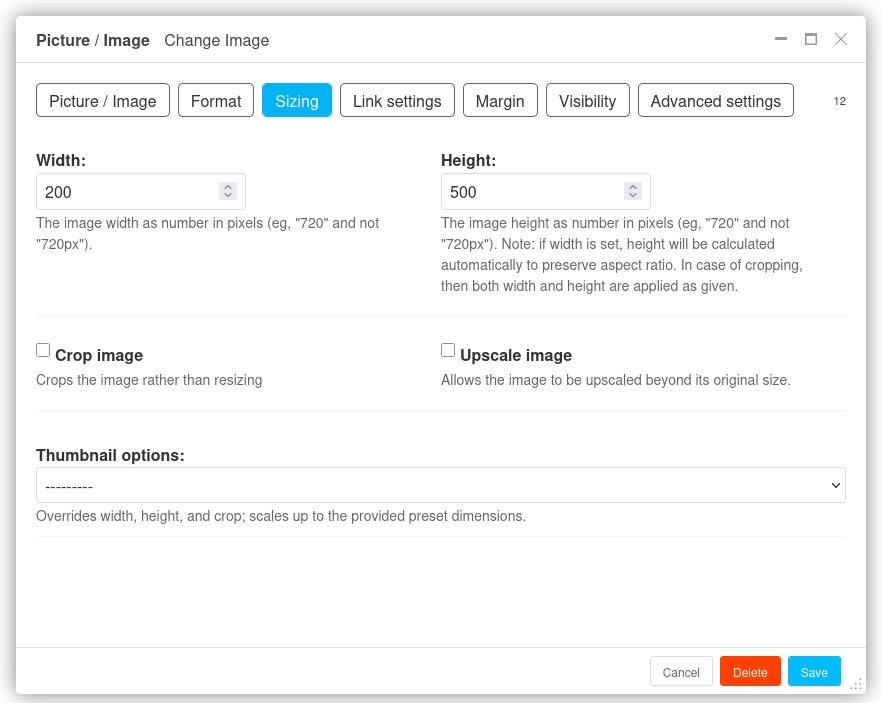Enable the Crop image checkbox
Image resolution: width=882 pixels, height=703 pixels.
[43, 349]
